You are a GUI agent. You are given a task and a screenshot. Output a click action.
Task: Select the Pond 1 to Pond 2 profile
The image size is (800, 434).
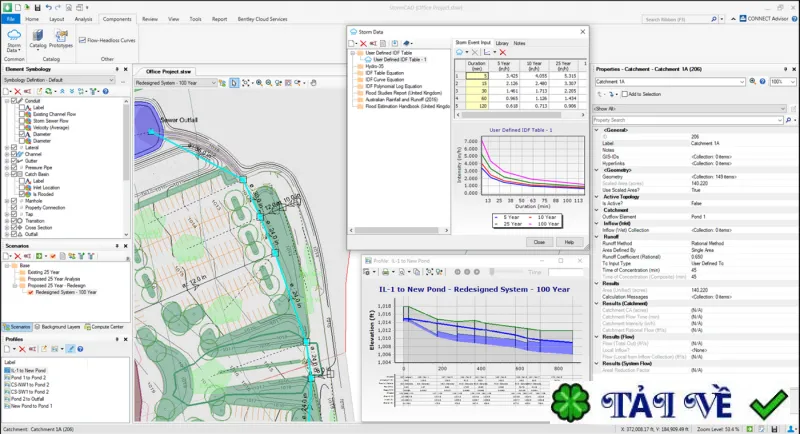[x=28, y=378]
